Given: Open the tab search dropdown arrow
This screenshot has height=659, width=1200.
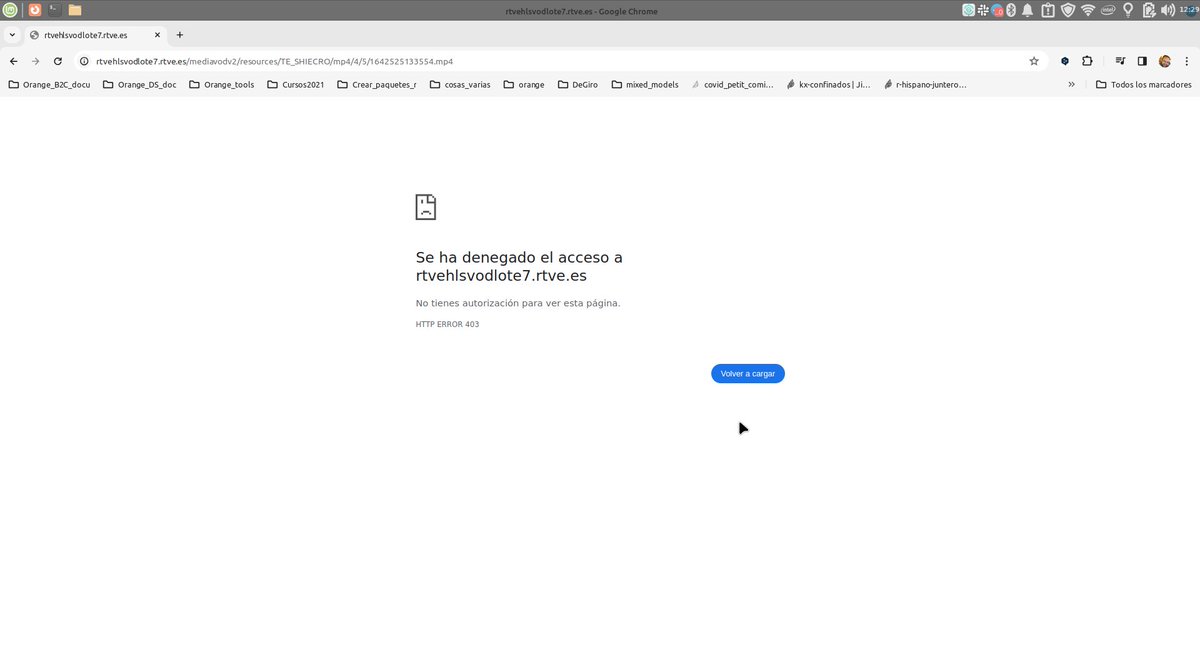Looking at the screenshot, I should 12,34.
